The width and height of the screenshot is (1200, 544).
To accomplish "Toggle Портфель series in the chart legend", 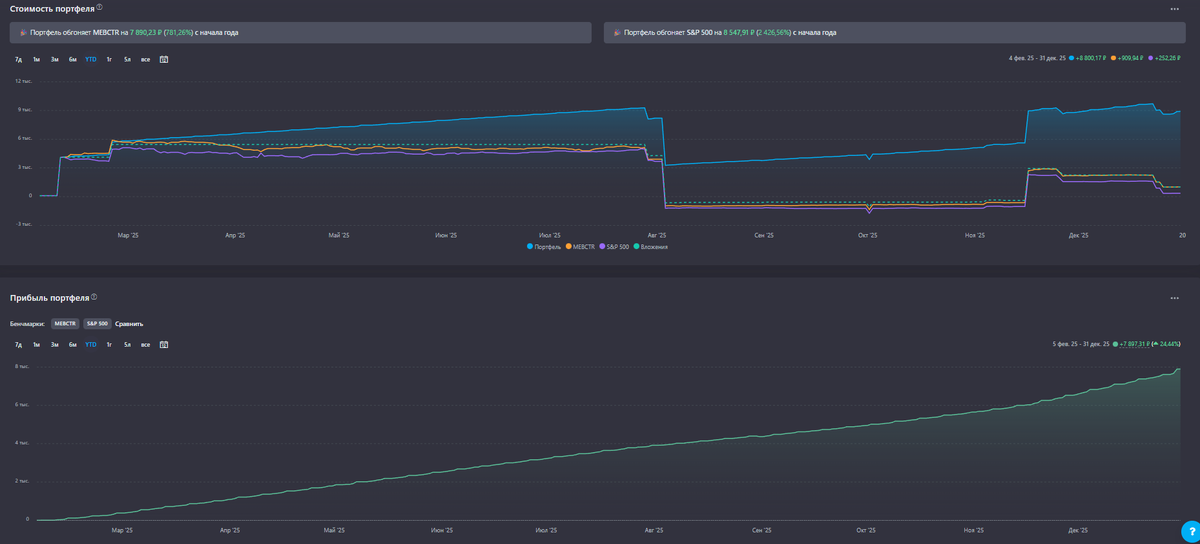I will (543, 246).
